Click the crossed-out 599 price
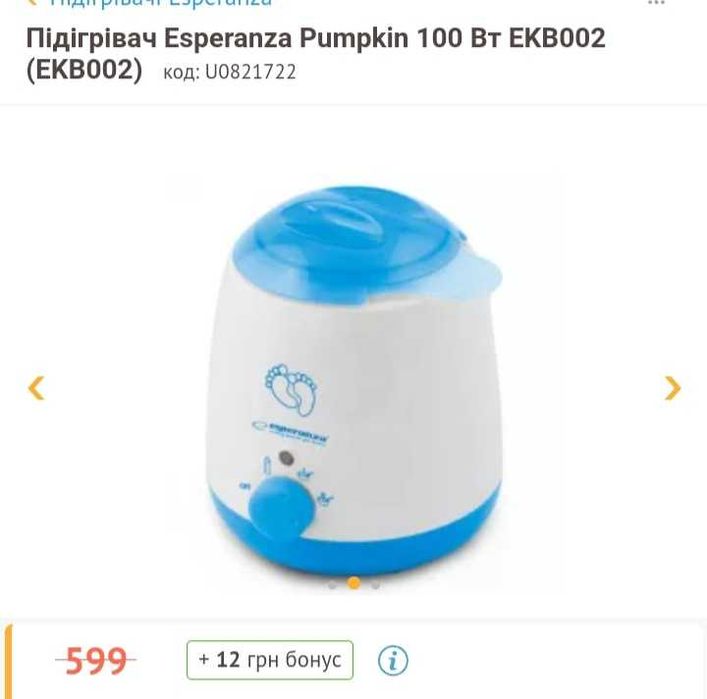The image size is (707, 699). point(96,661)
